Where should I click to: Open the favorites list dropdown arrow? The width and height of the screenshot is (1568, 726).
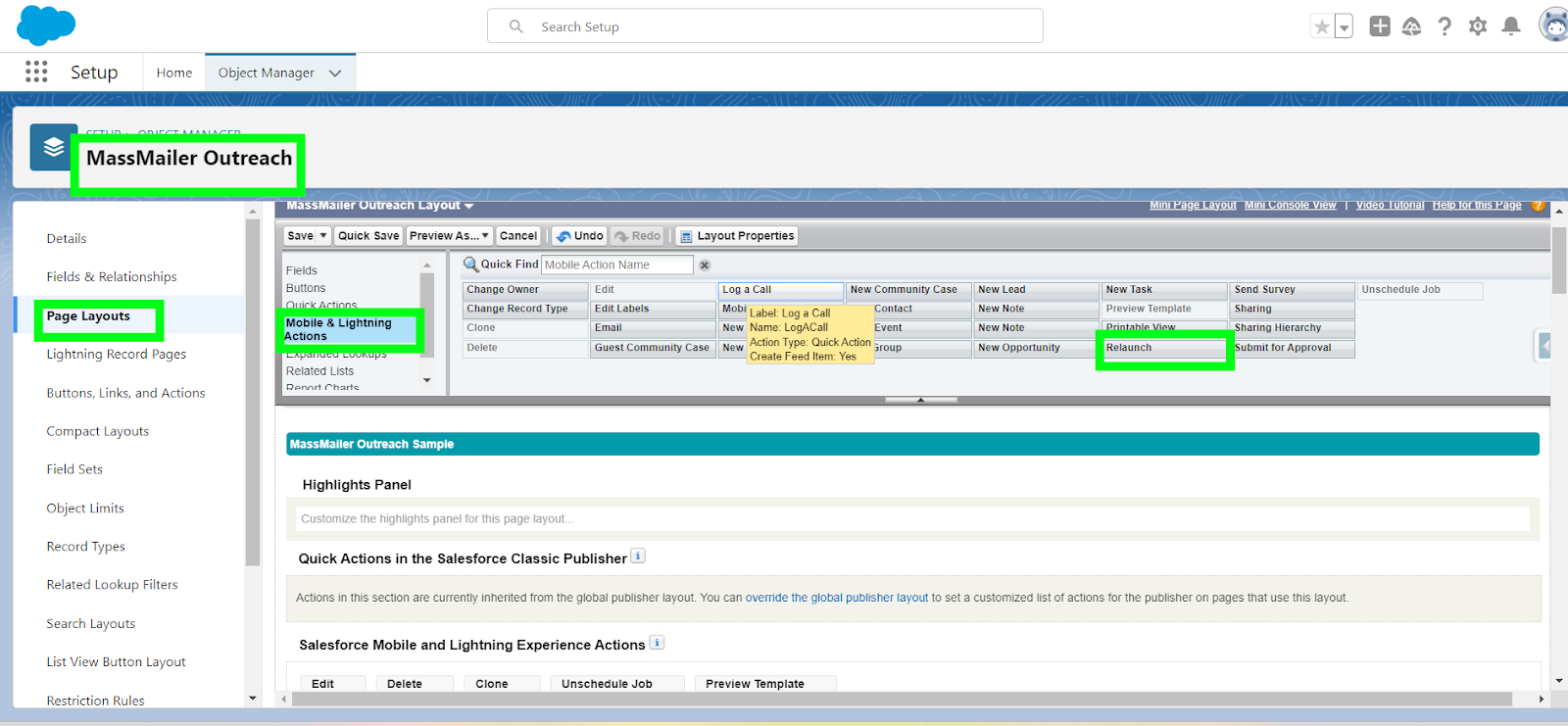click(1345, 27)
